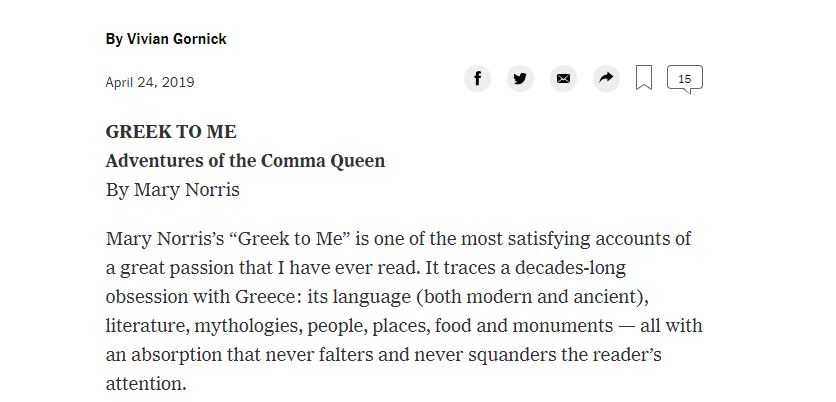Open Vivian Gornick's author byline
Screen dimensions: 836x402
point(166,39)
